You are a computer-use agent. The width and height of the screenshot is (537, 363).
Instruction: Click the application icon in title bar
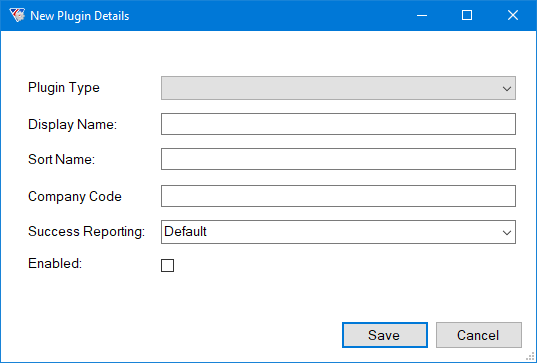point(17,15)
